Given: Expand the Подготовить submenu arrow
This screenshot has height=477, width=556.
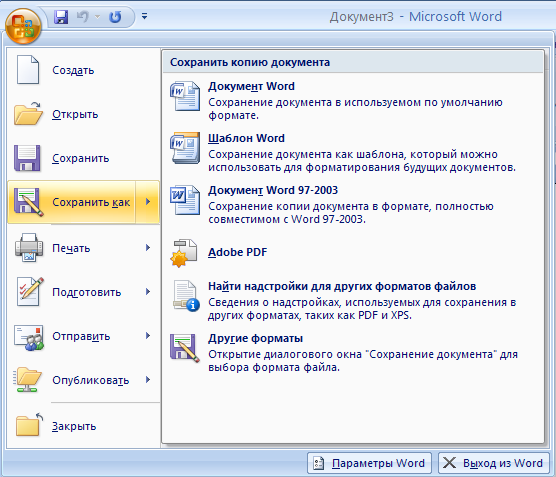Looking at the screenshot, I should pos(148,292).
